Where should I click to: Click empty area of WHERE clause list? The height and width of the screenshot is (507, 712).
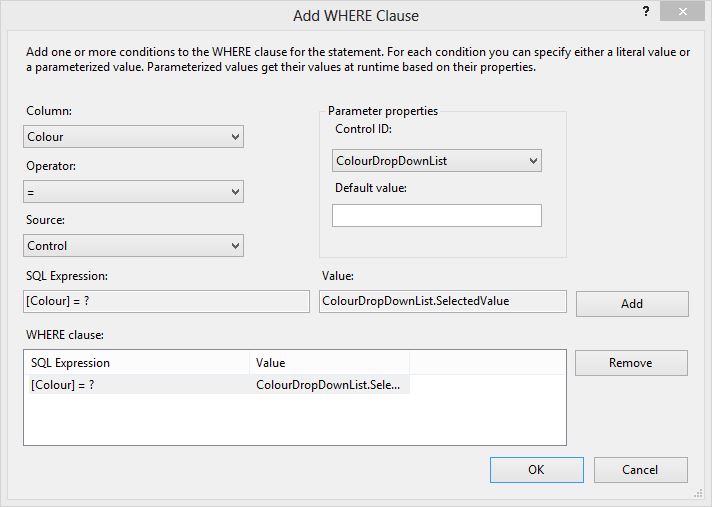[295, 420]
